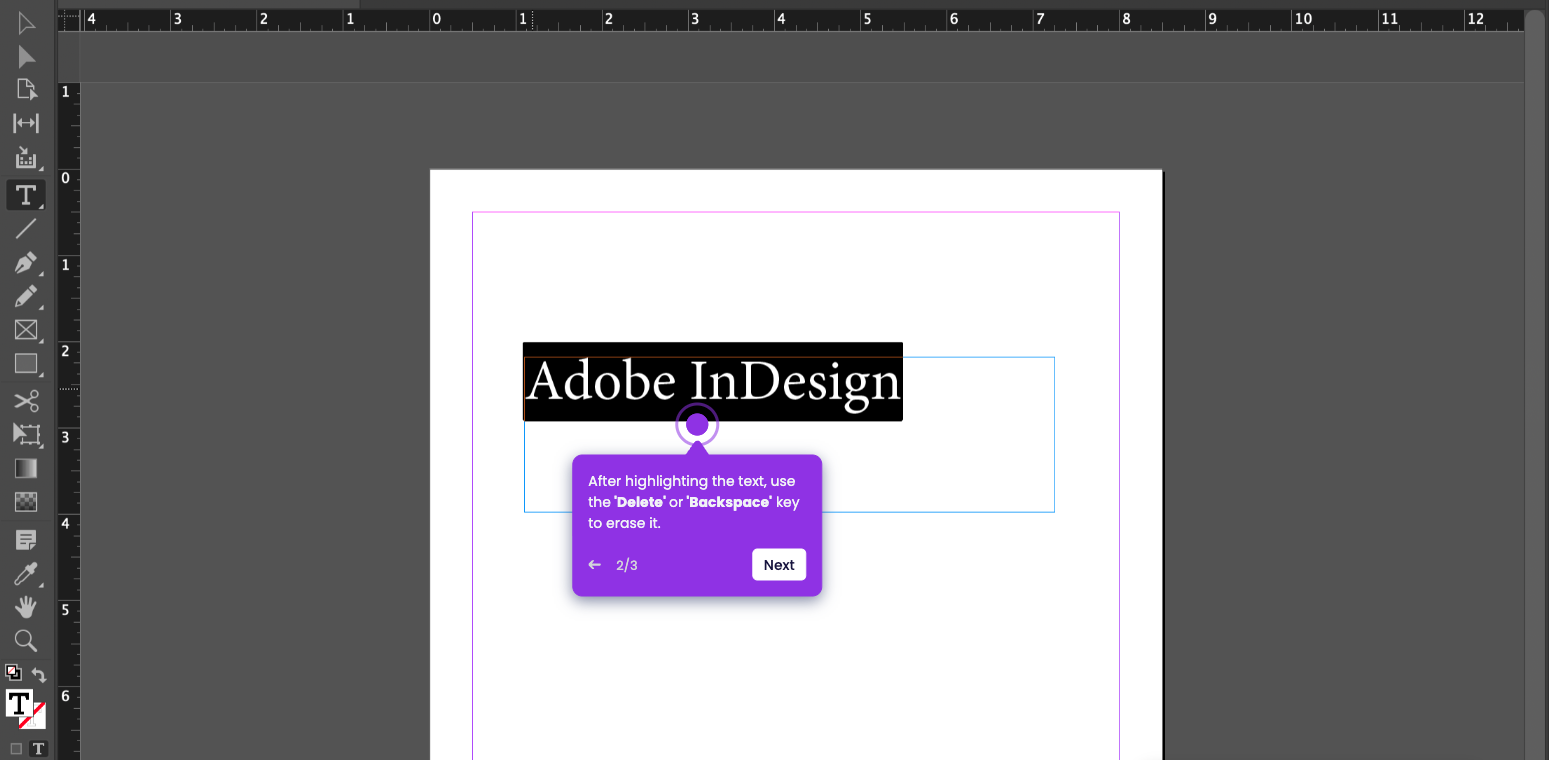This screenshot has width=1549, height=760.
Task: Activate the Hand tool
Action: tap(26, 607)
